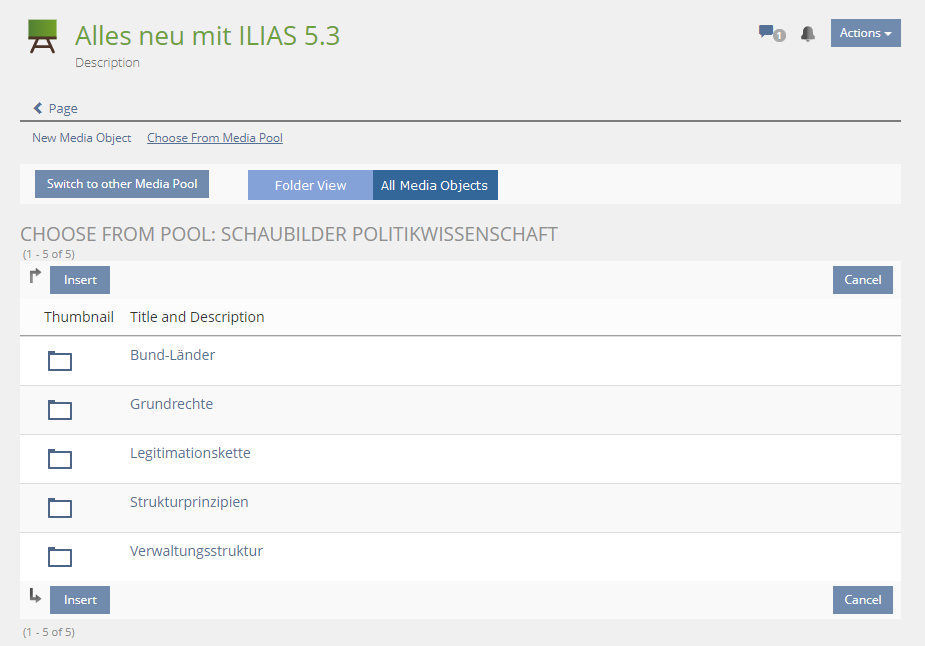
Task: Click the Grundrechte folder icon
Action: coord(60,410)
